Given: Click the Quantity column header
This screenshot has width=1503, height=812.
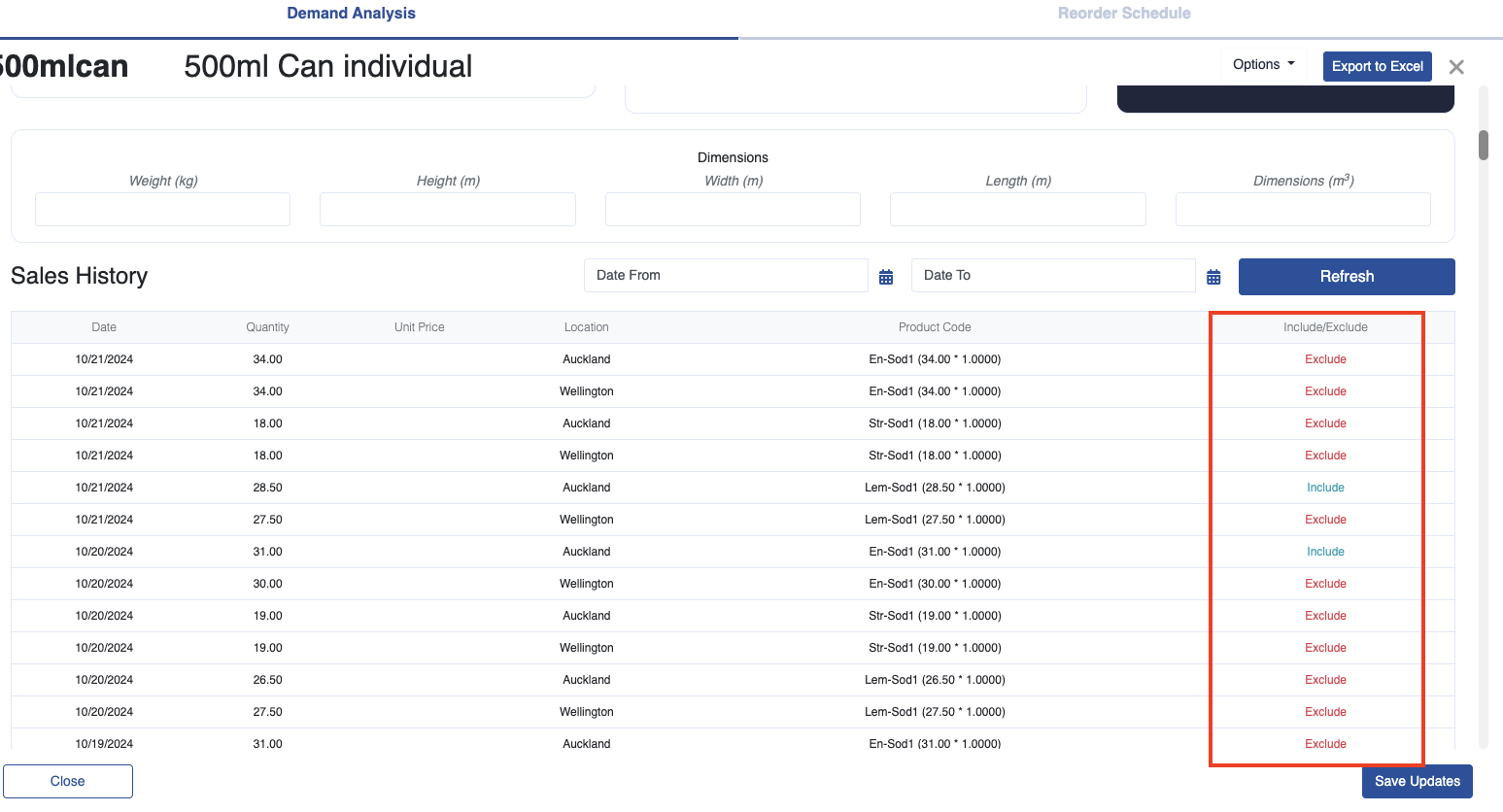Looking at the screenshot, I should 267,327.
